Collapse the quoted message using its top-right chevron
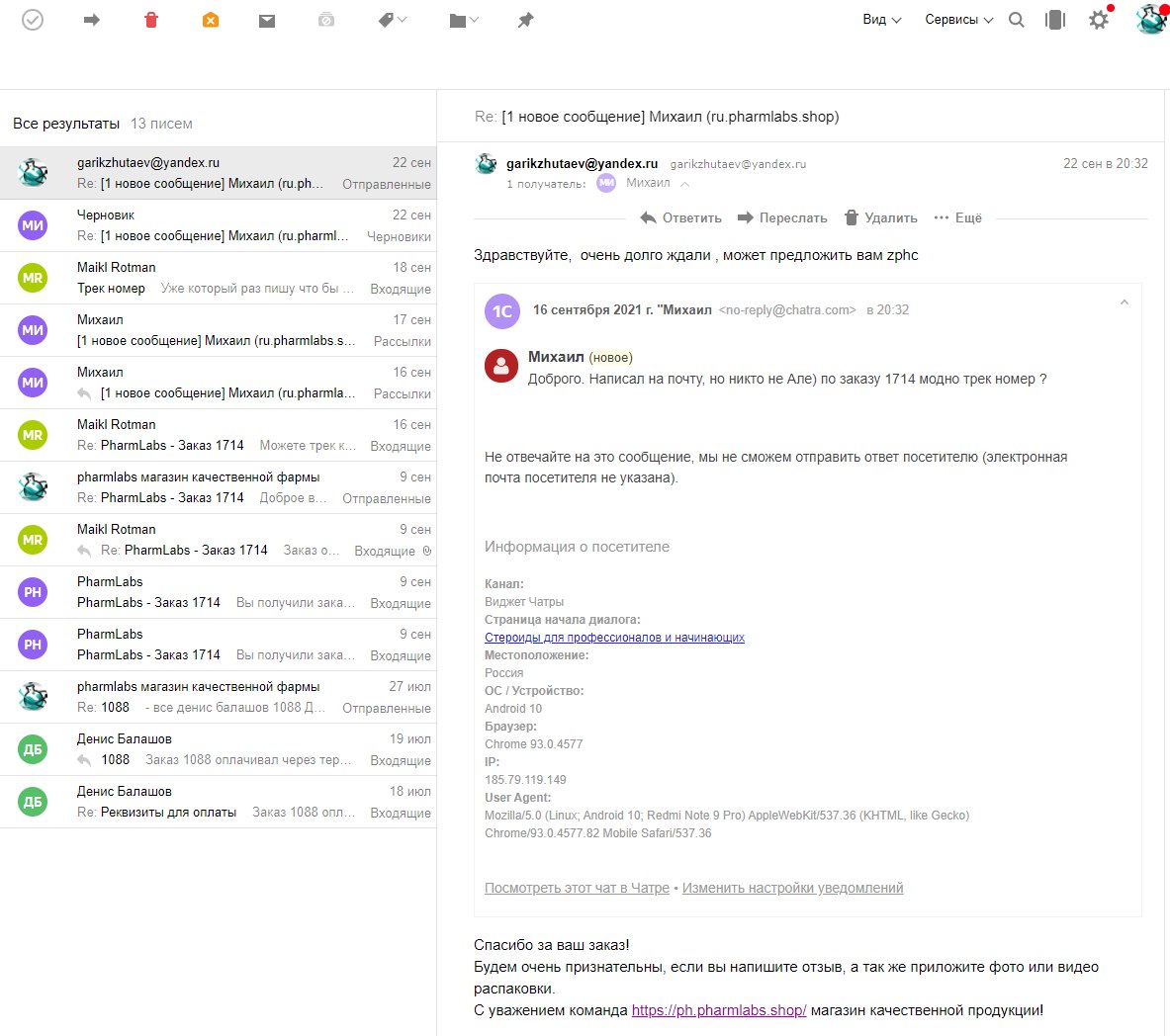 pos(1124,302)
